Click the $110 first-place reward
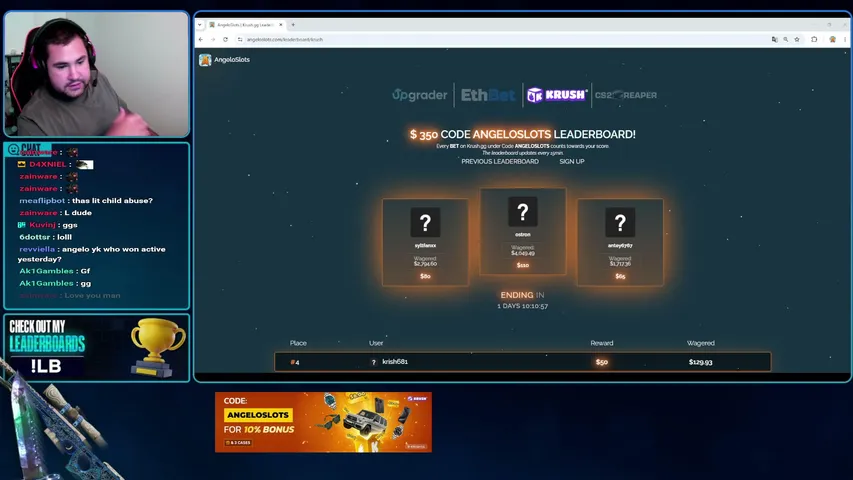This screenshot has width=853, height=480. (x=523, y=265)
